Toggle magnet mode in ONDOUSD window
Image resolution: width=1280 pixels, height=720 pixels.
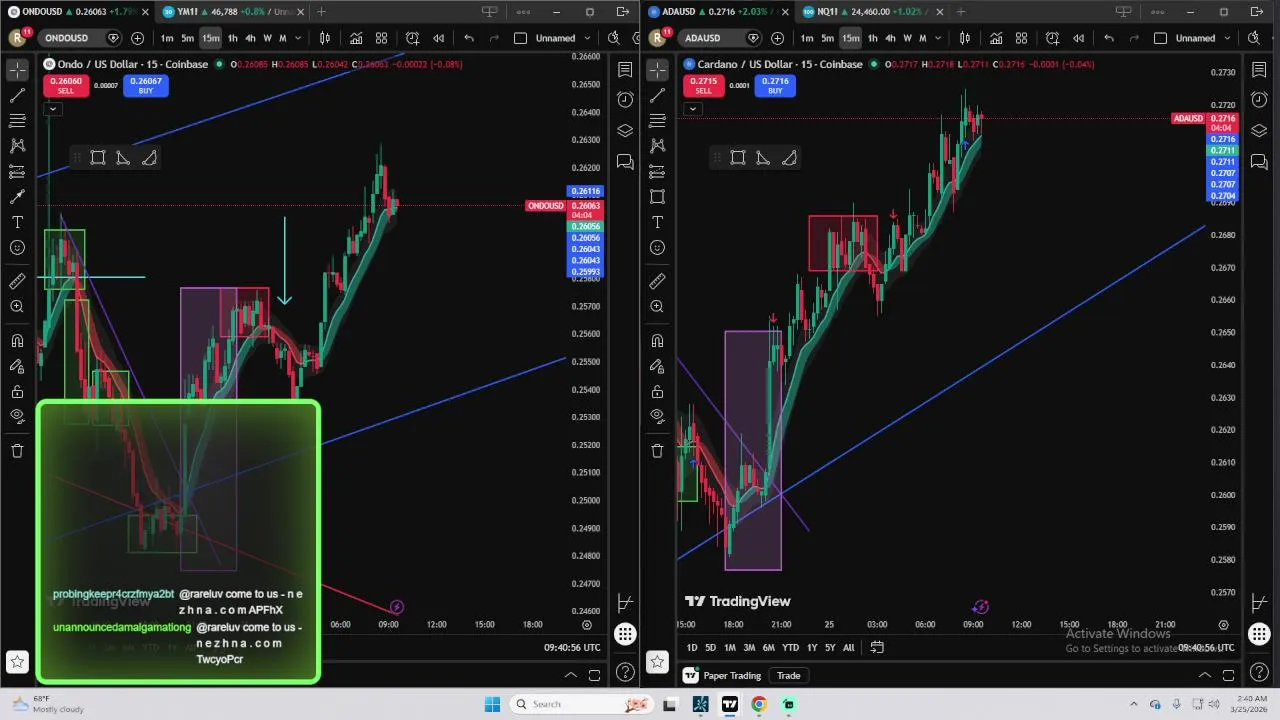click(17, 341)
